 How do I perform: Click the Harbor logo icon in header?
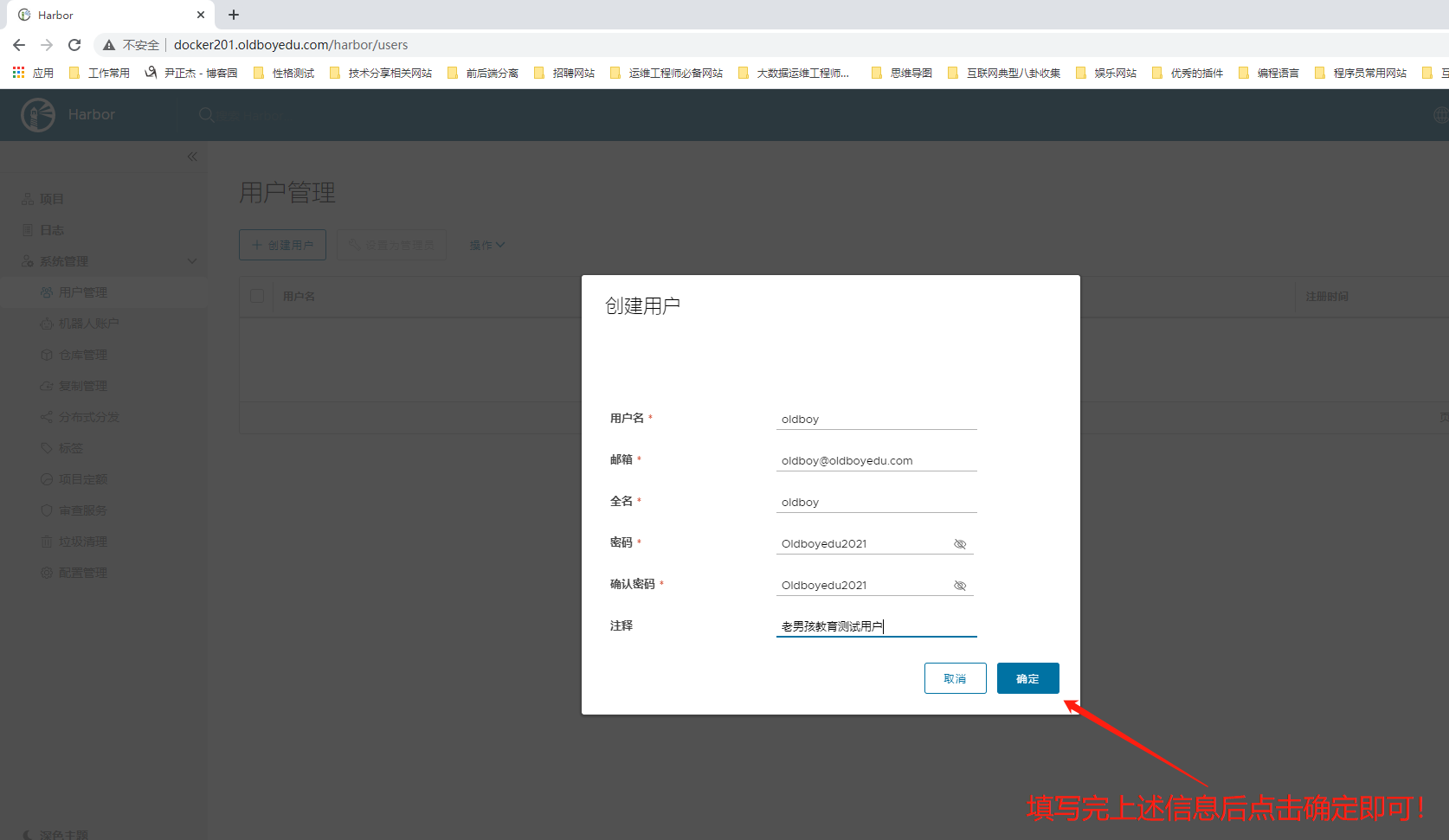tap(38, 114)
